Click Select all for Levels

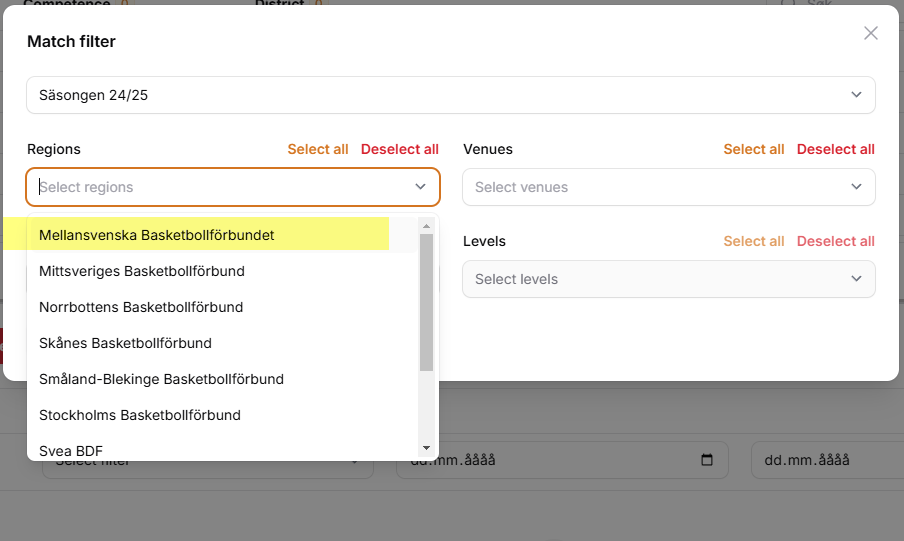[754, 241]
